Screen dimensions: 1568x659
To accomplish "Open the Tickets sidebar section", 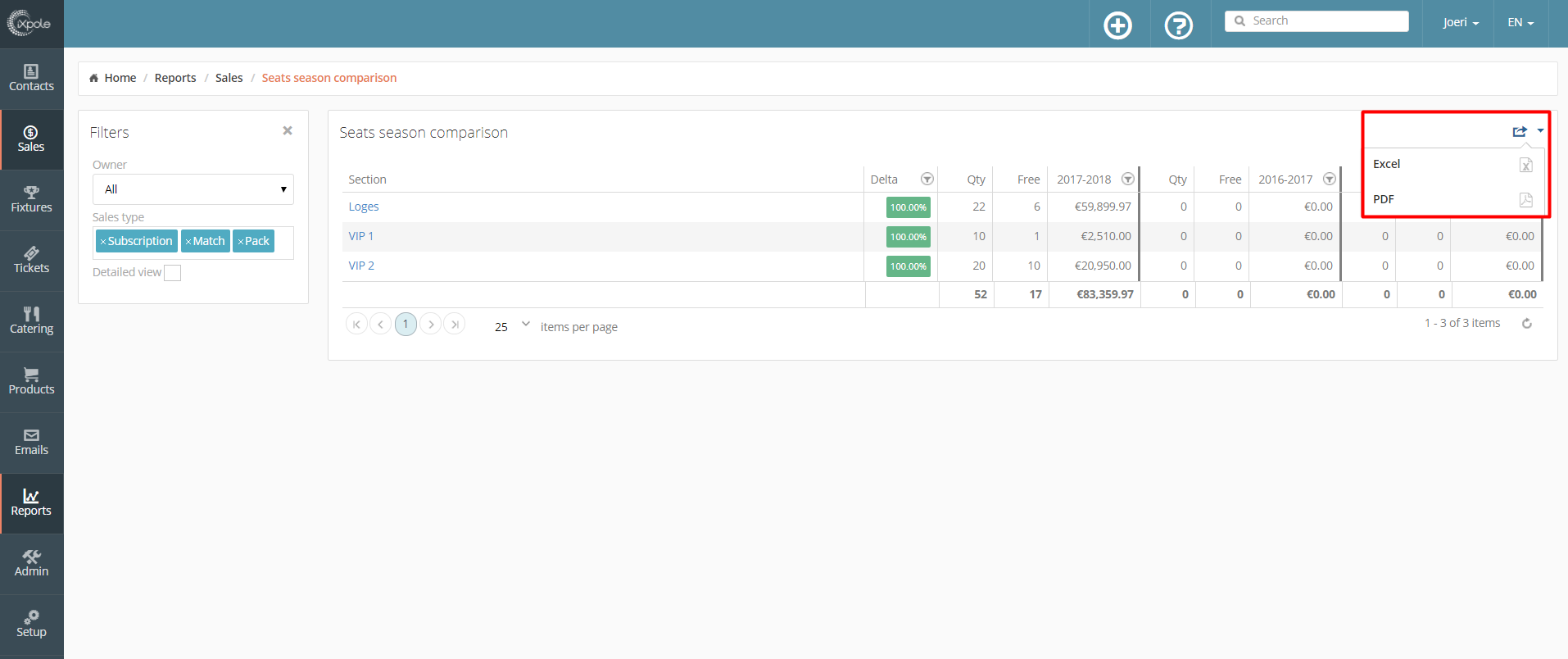I will point(31,261).
